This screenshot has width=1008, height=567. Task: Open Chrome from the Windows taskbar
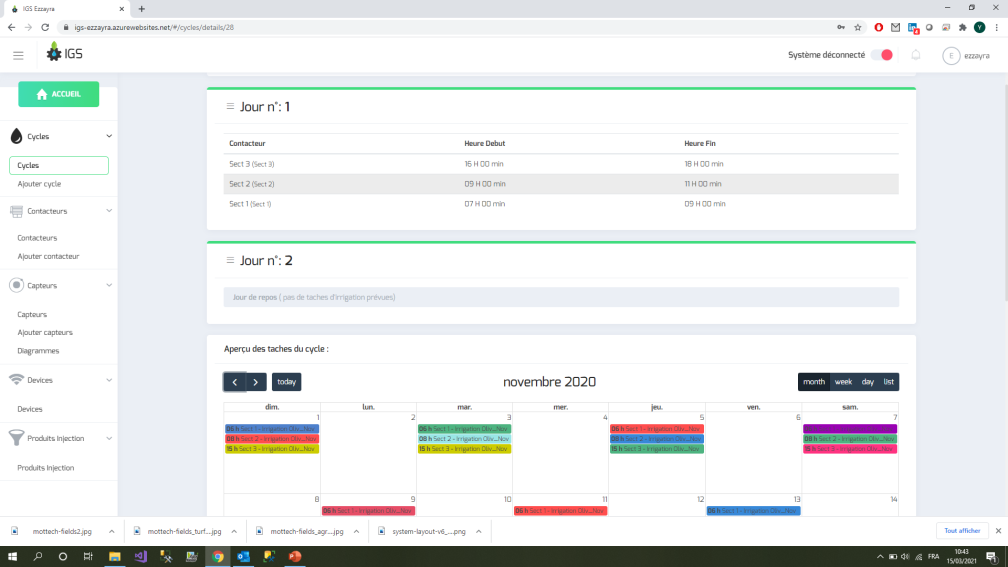(218, 556)
